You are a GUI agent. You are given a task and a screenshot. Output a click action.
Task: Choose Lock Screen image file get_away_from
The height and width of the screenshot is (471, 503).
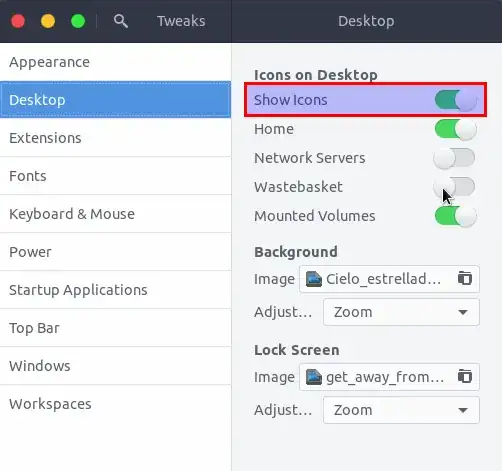389,377
